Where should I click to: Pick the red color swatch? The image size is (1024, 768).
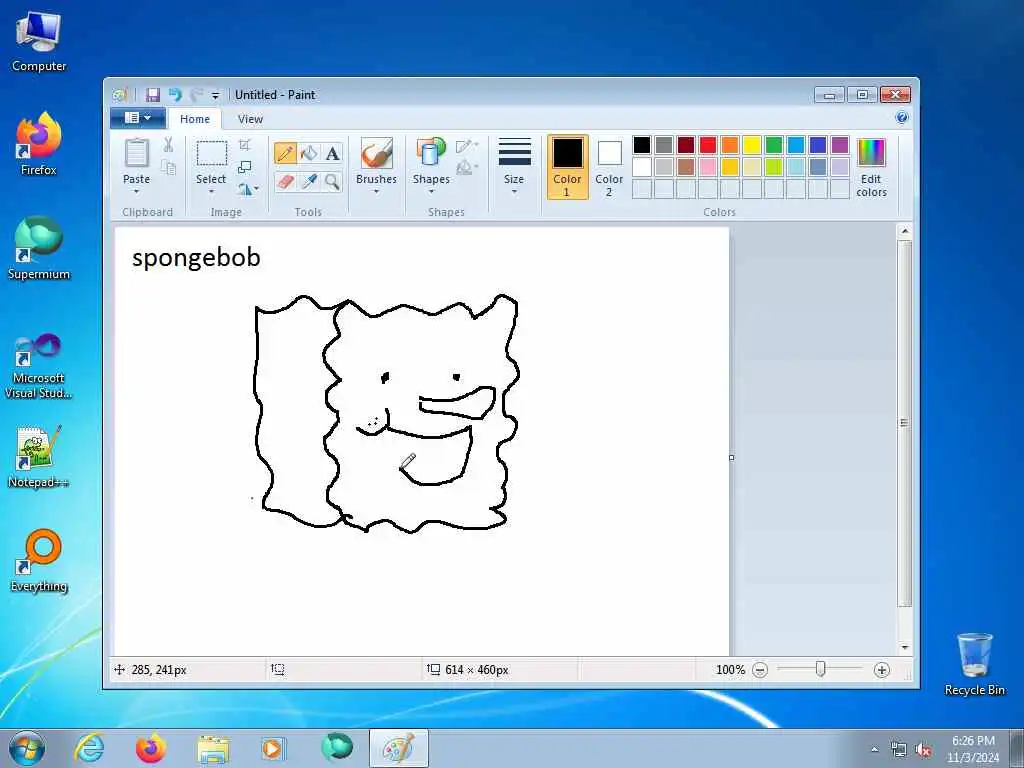[708, 145]
